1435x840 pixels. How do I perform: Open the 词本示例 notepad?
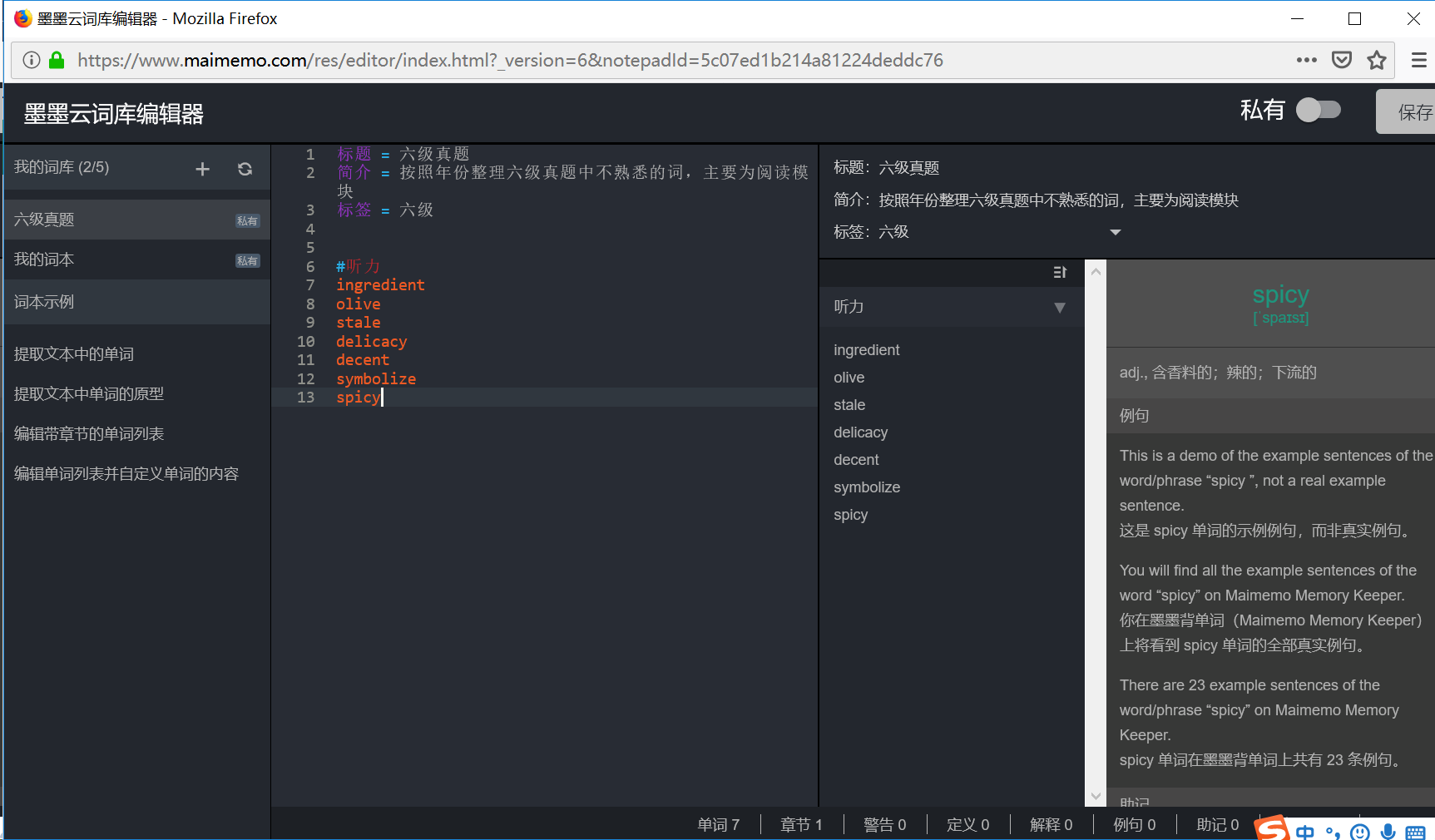137,302
